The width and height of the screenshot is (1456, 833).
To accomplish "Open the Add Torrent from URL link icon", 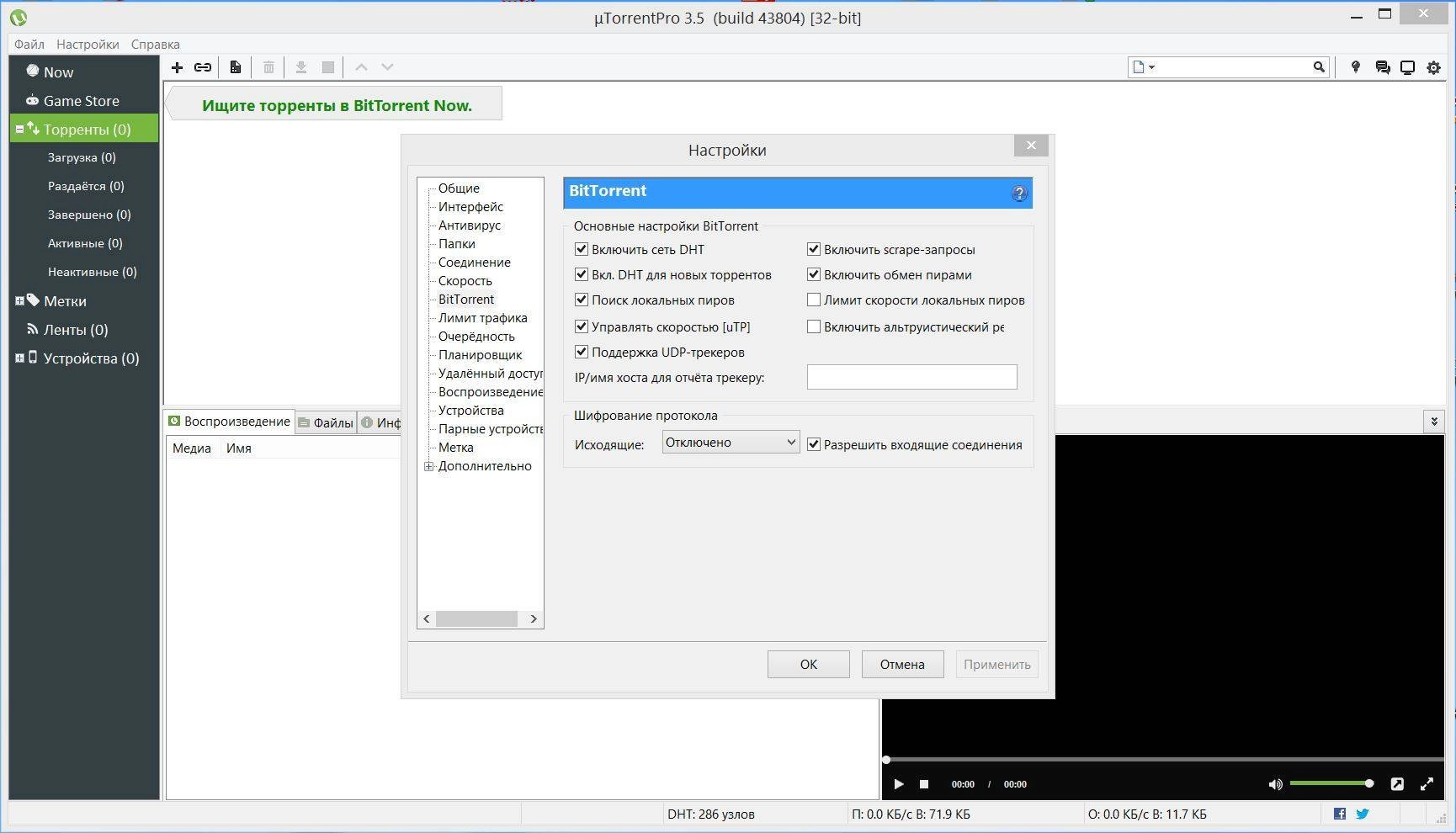I will point(202,66).
